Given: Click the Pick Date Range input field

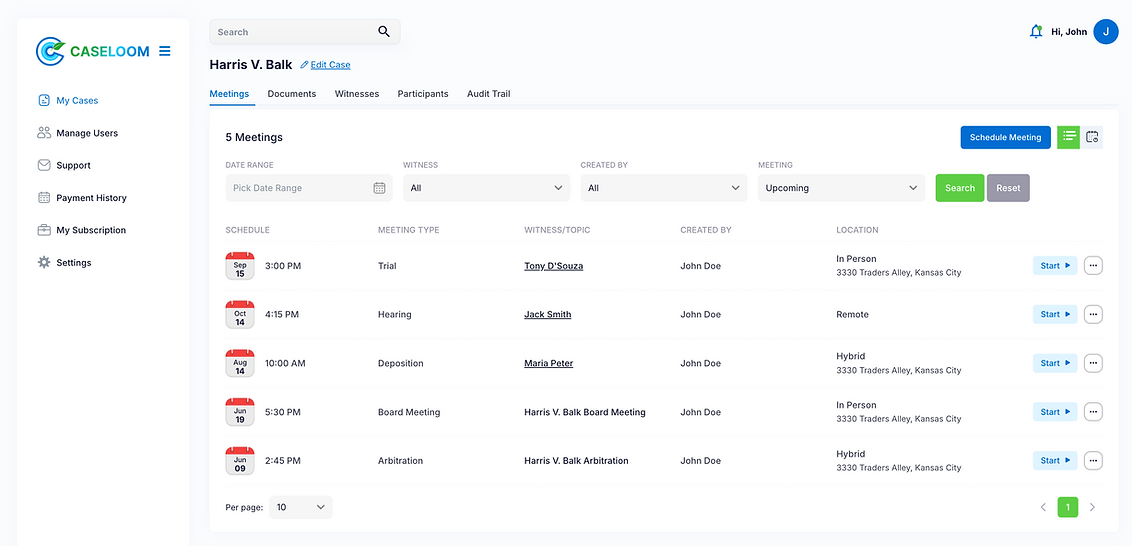Looking at the screenshot, I should (300, 188).
